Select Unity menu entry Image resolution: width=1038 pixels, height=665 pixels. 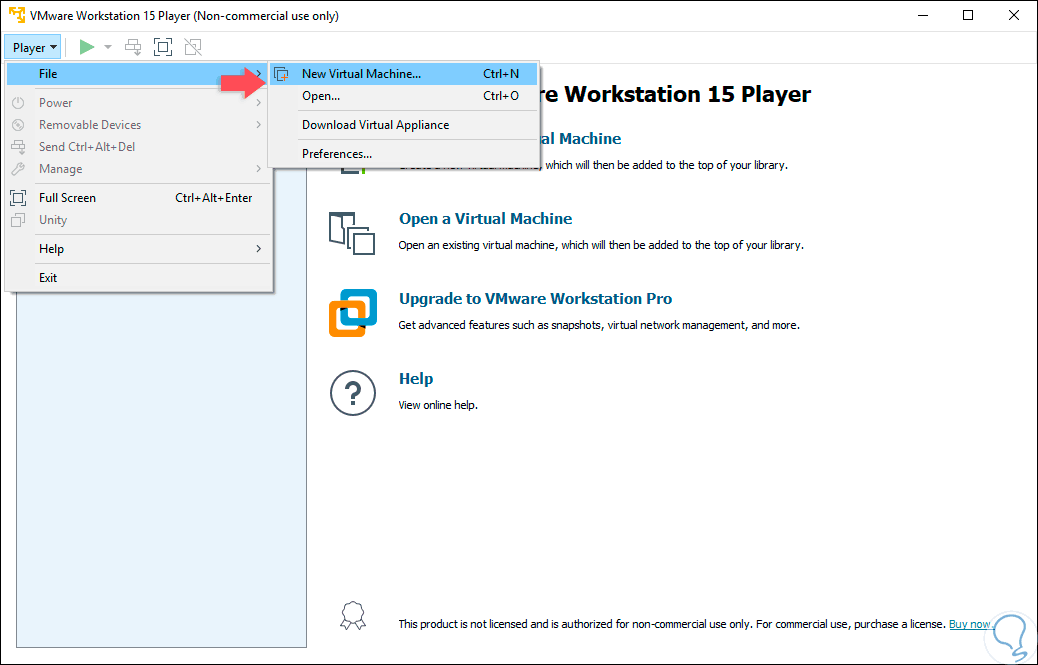(x=137, y=220)
